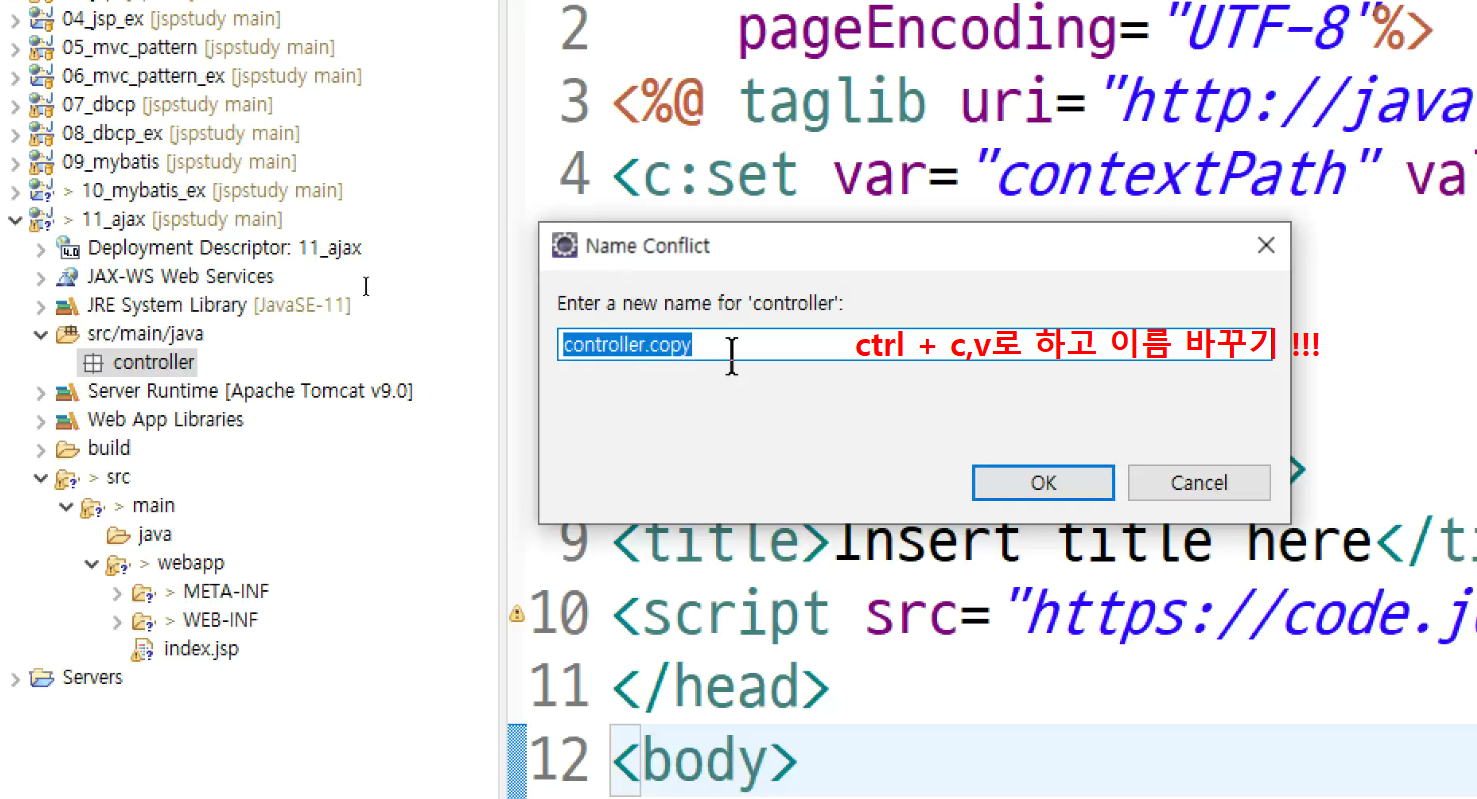Expand the Servers project

[15, 678]
